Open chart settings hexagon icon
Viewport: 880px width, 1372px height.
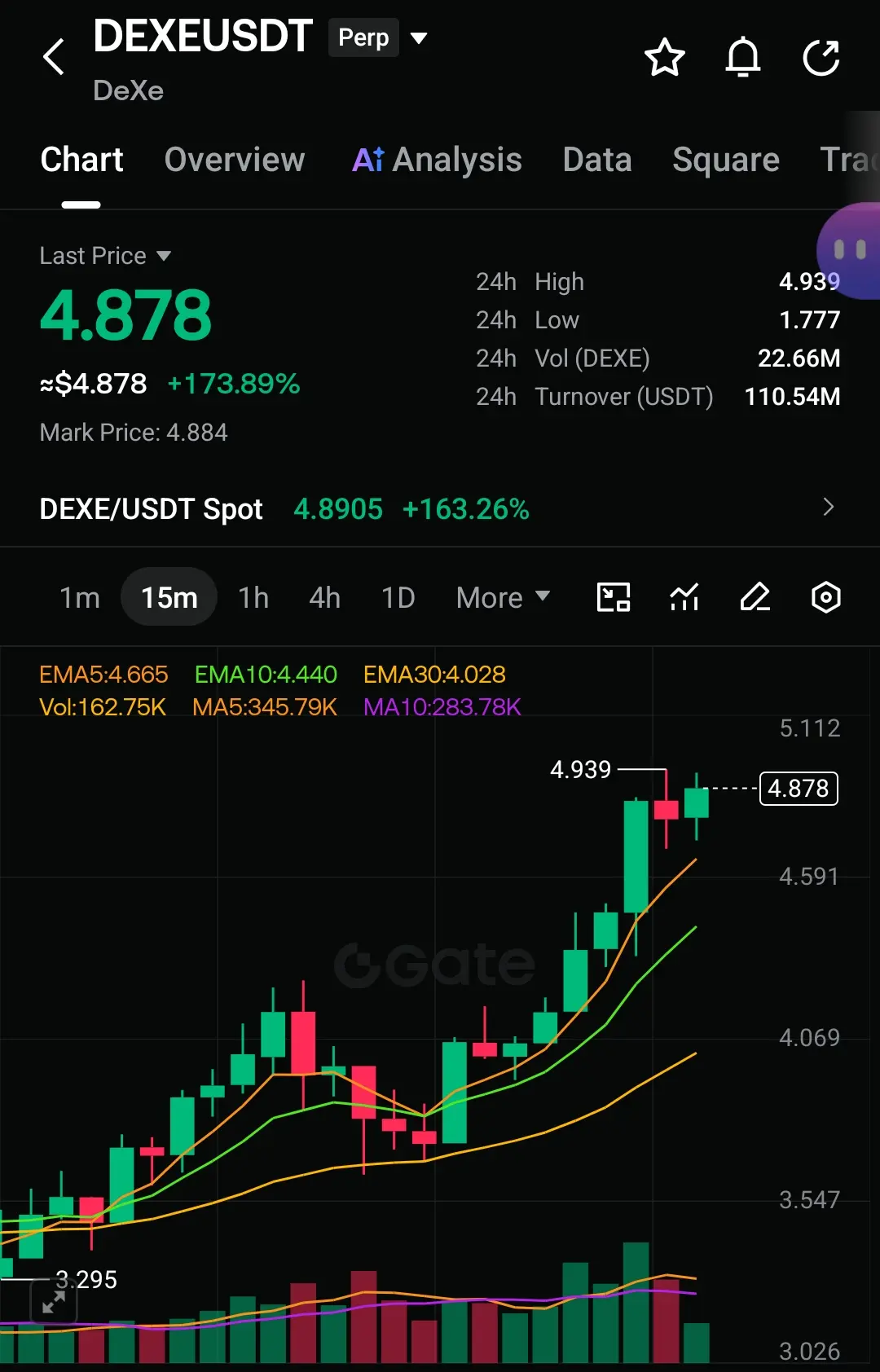pos(826,597)
